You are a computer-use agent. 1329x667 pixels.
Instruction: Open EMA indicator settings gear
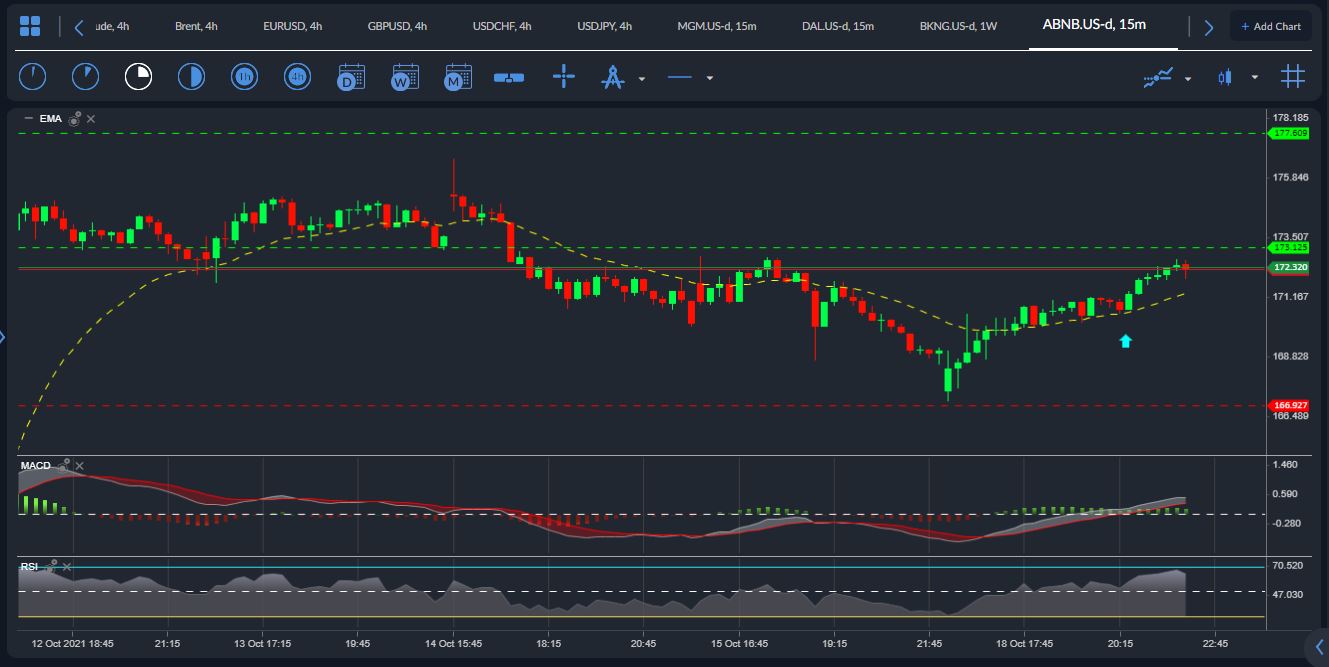coord(75,118)
